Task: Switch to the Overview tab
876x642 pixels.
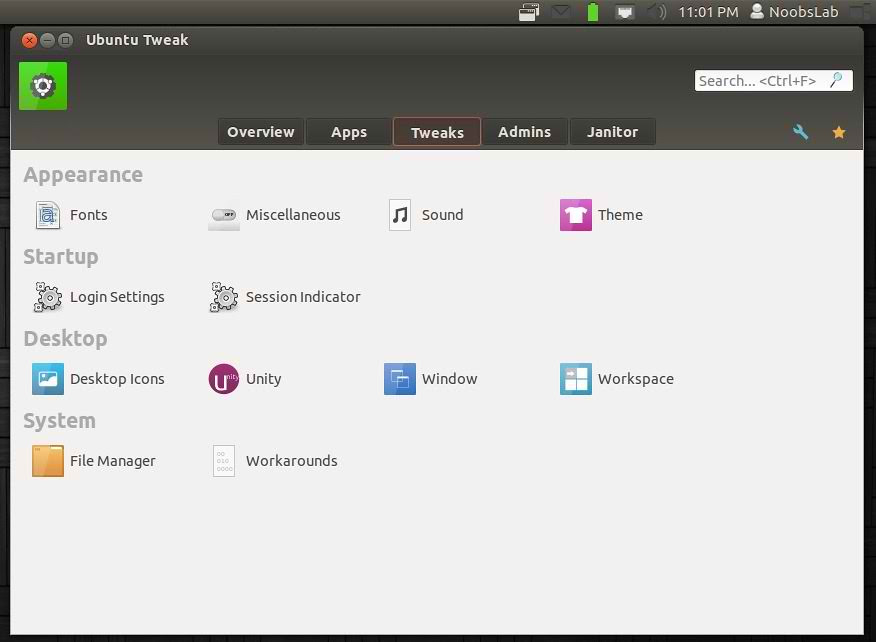Action: (261, 132)
